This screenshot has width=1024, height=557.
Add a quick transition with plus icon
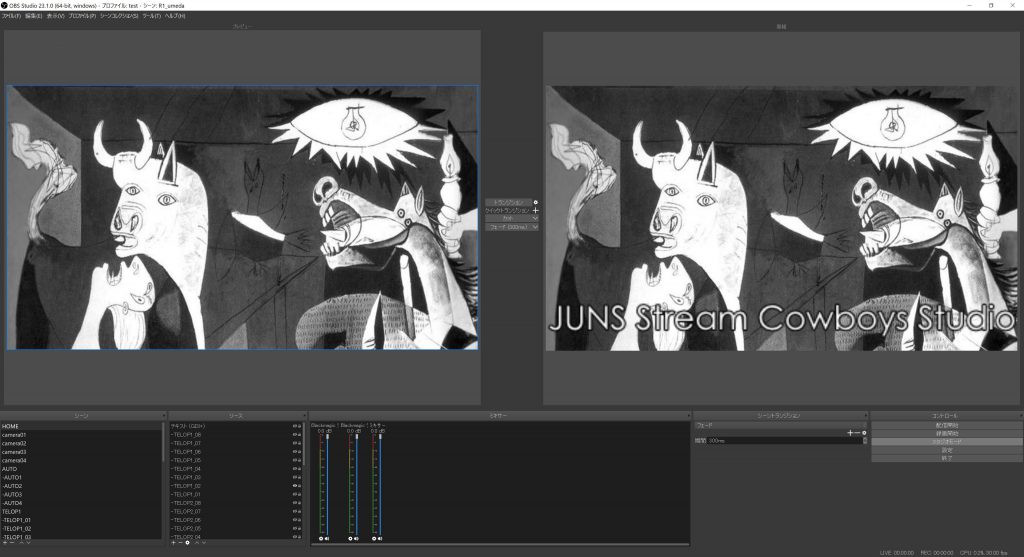[536, 210]
